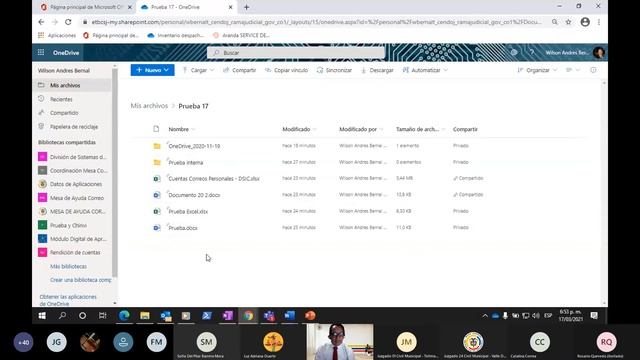Go back with browser back arrow
The width and height of the screenshot is (640, 360).
point(41,22)
